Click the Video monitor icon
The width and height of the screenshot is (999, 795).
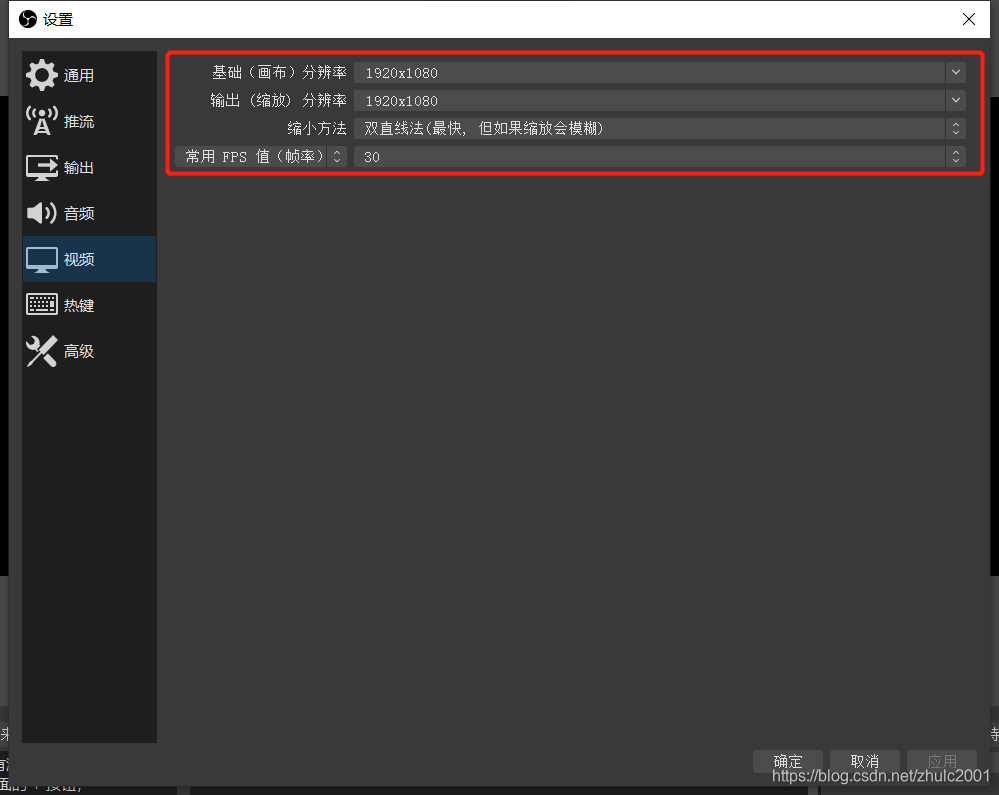[41, 259]
